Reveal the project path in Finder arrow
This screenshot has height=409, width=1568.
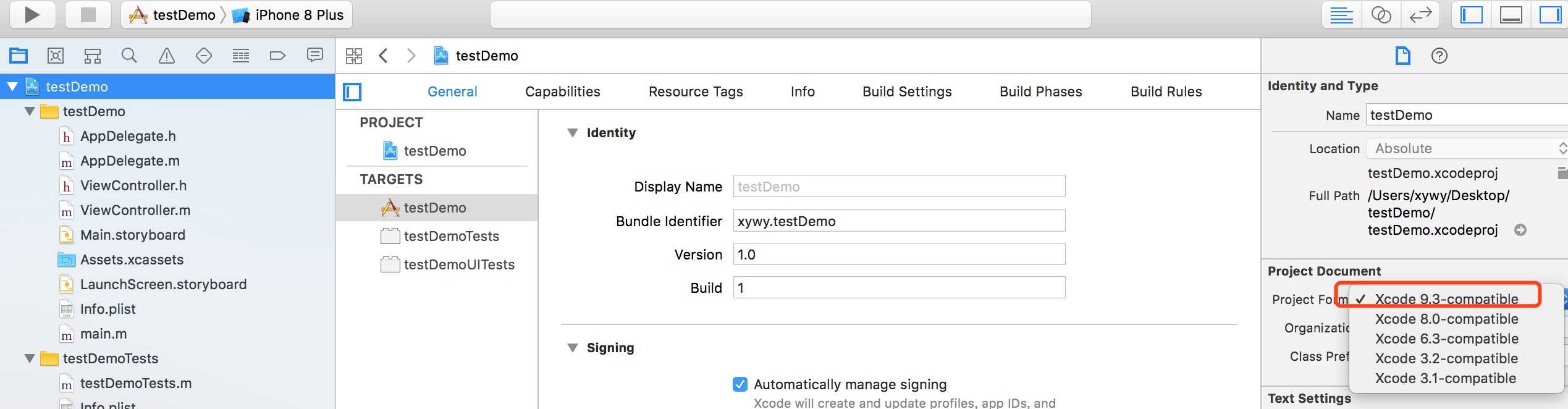pyautogui.click(x=1520, y=230)
